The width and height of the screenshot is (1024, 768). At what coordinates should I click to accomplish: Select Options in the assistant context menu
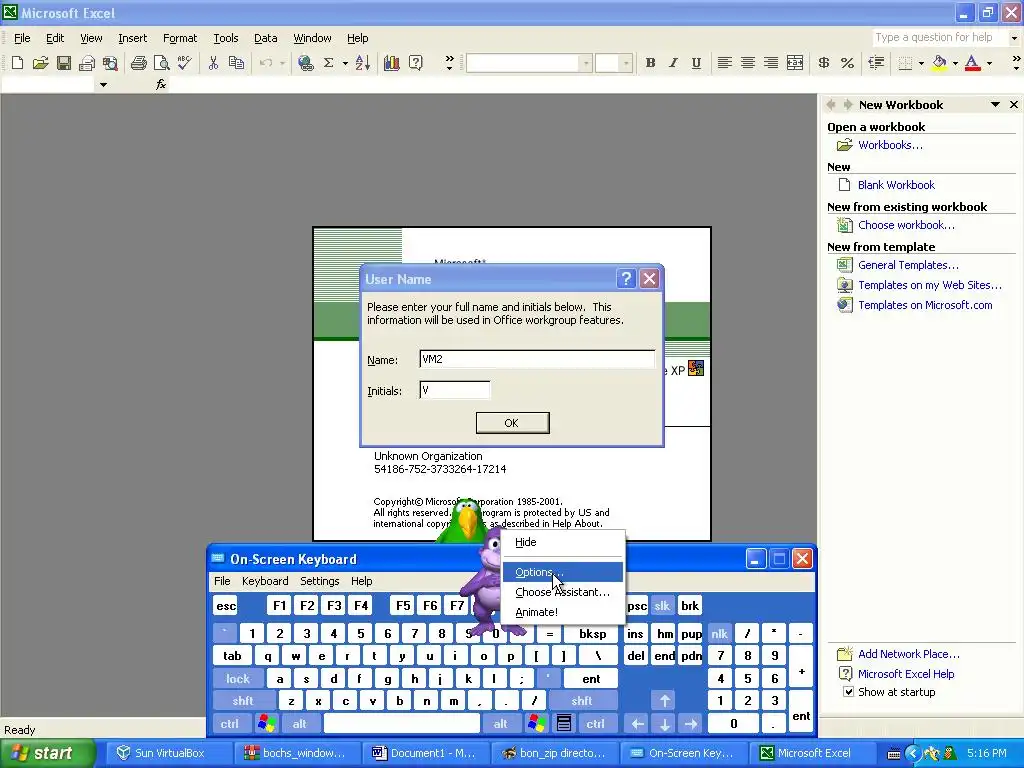pyautogui.click(x=562, y=572)
